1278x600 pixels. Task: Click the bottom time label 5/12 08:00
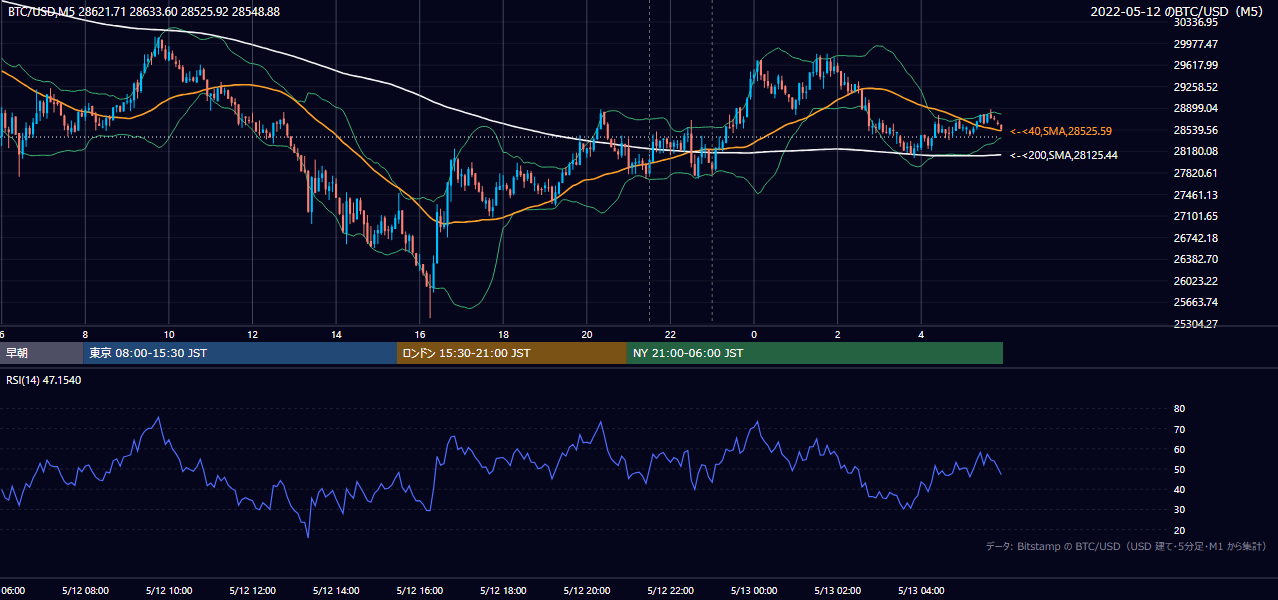[x=85, y=591]
